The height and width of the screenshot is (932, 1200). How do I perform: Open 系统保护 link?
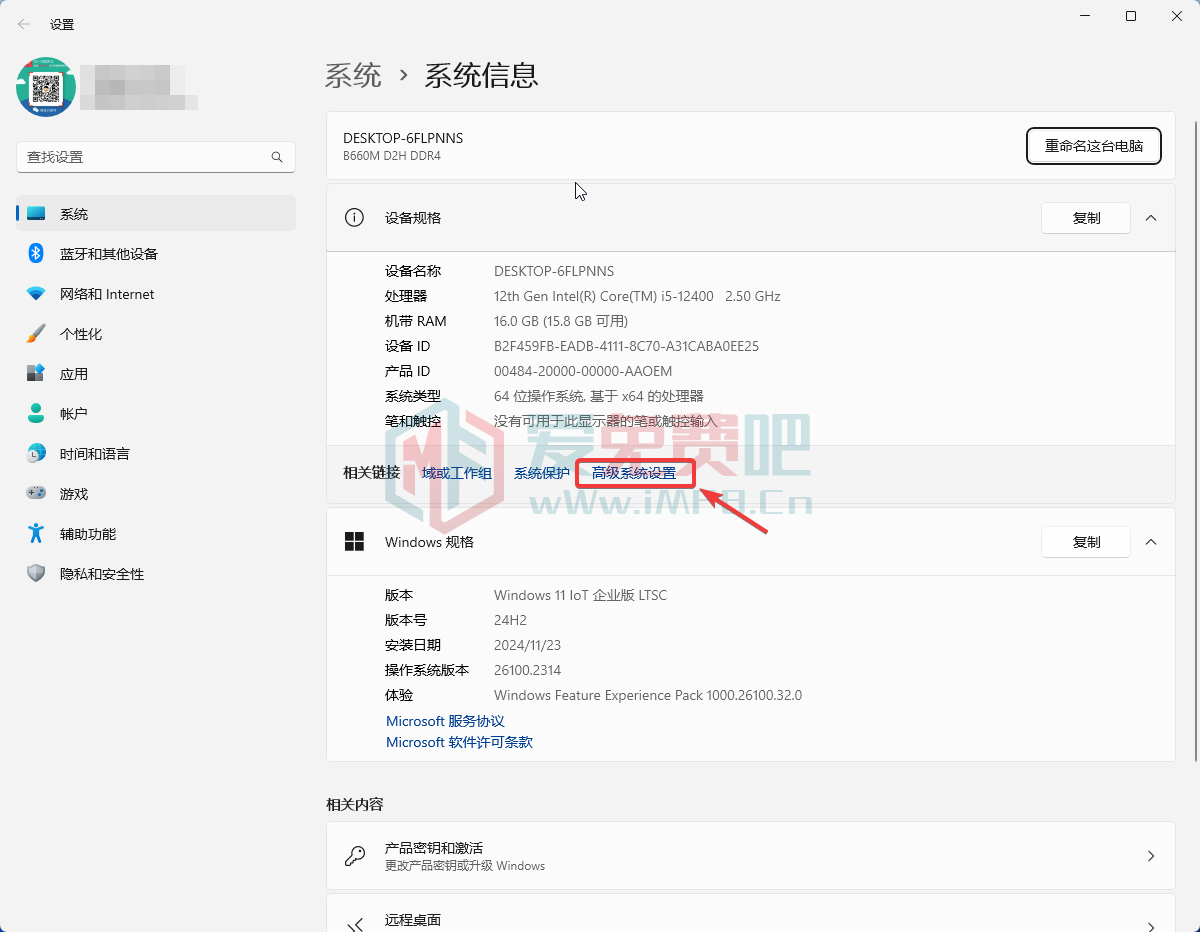[542, 473]
